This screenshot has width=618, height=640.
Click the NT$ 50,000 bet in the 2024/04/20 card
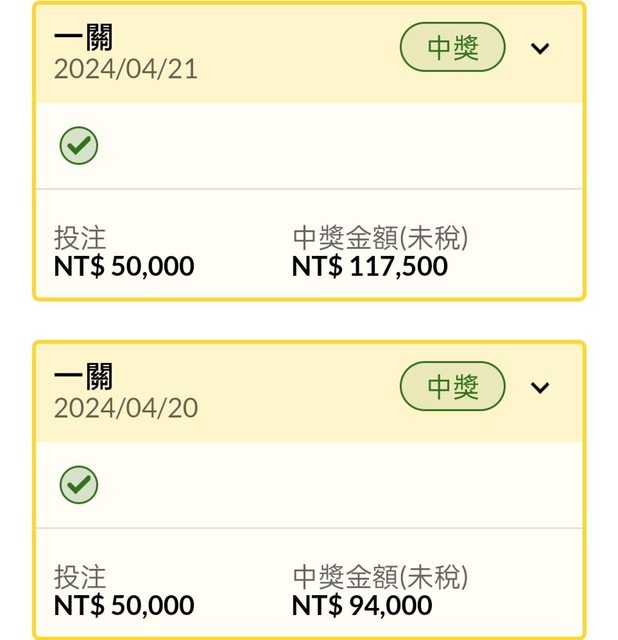(124, 606)
